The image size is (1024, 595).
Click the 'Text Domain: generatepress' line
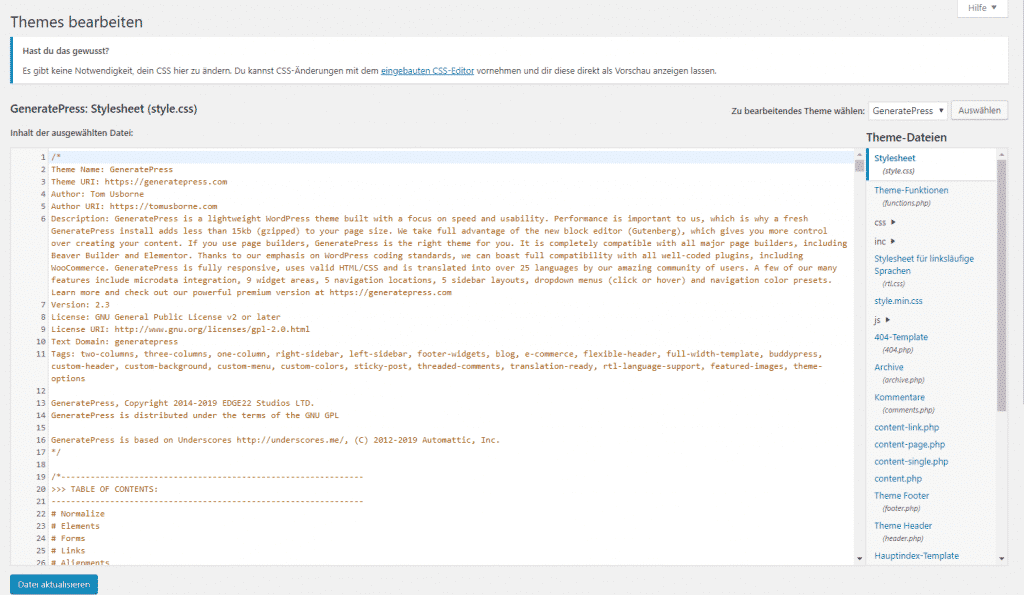[x=114, y=342]
